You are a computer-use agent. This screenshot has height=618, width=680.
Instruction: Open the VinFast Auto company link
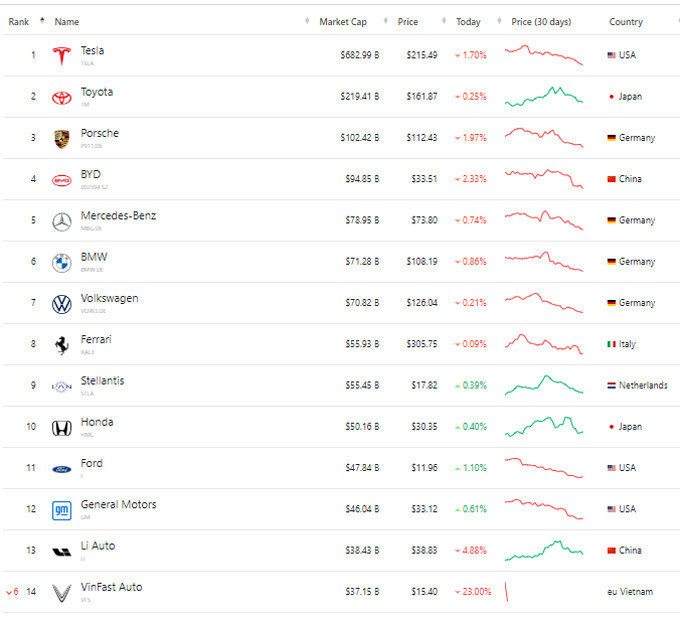[x=111, y=587]
